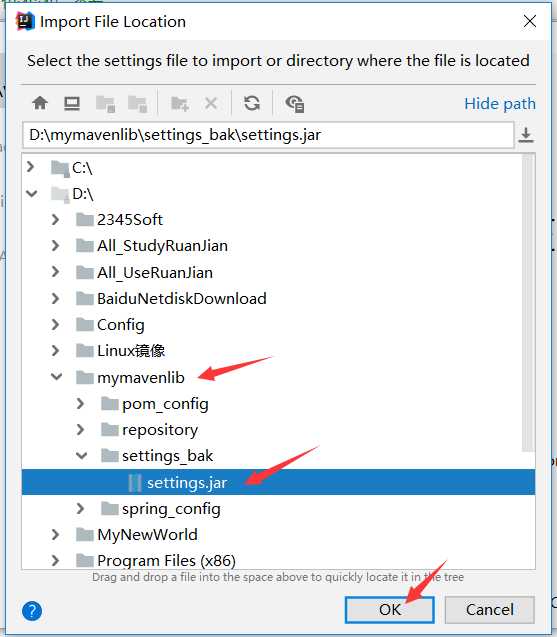Click the Hide path link
Viewport: 557px width, 637px height.
pos(500,104)
